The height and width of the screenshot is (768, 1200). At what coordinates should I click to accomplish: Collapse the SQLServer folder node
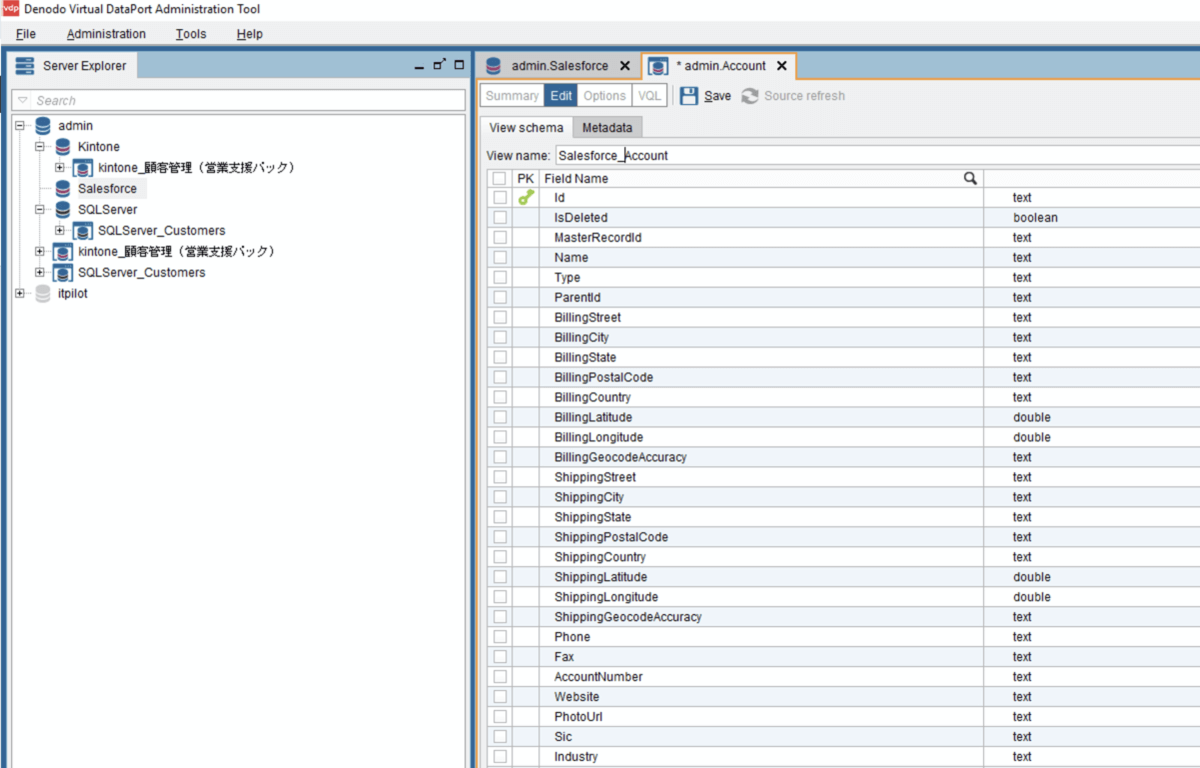tap(40, 210)
